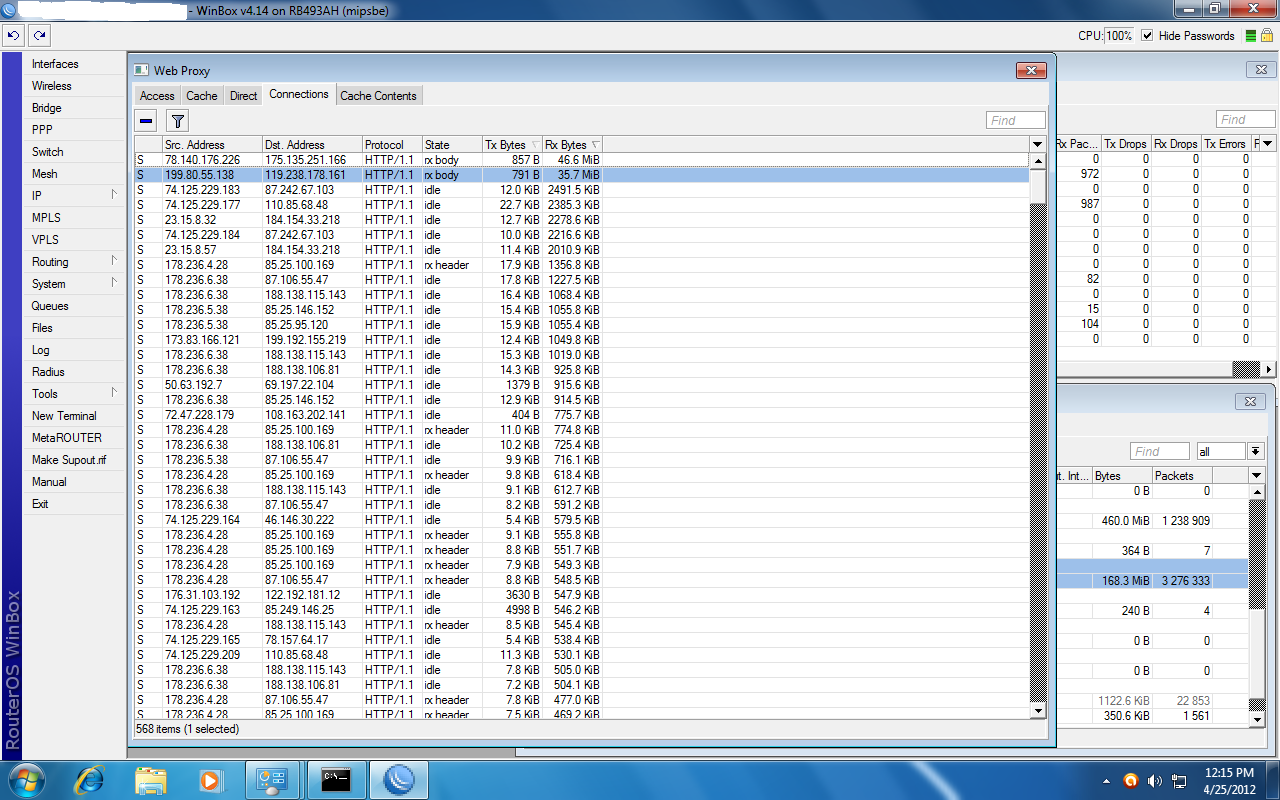Image resolution: width=1280 pixels, height=800 pixels.
Task: Open the Wireless menu item
Action: click(52, 86)
